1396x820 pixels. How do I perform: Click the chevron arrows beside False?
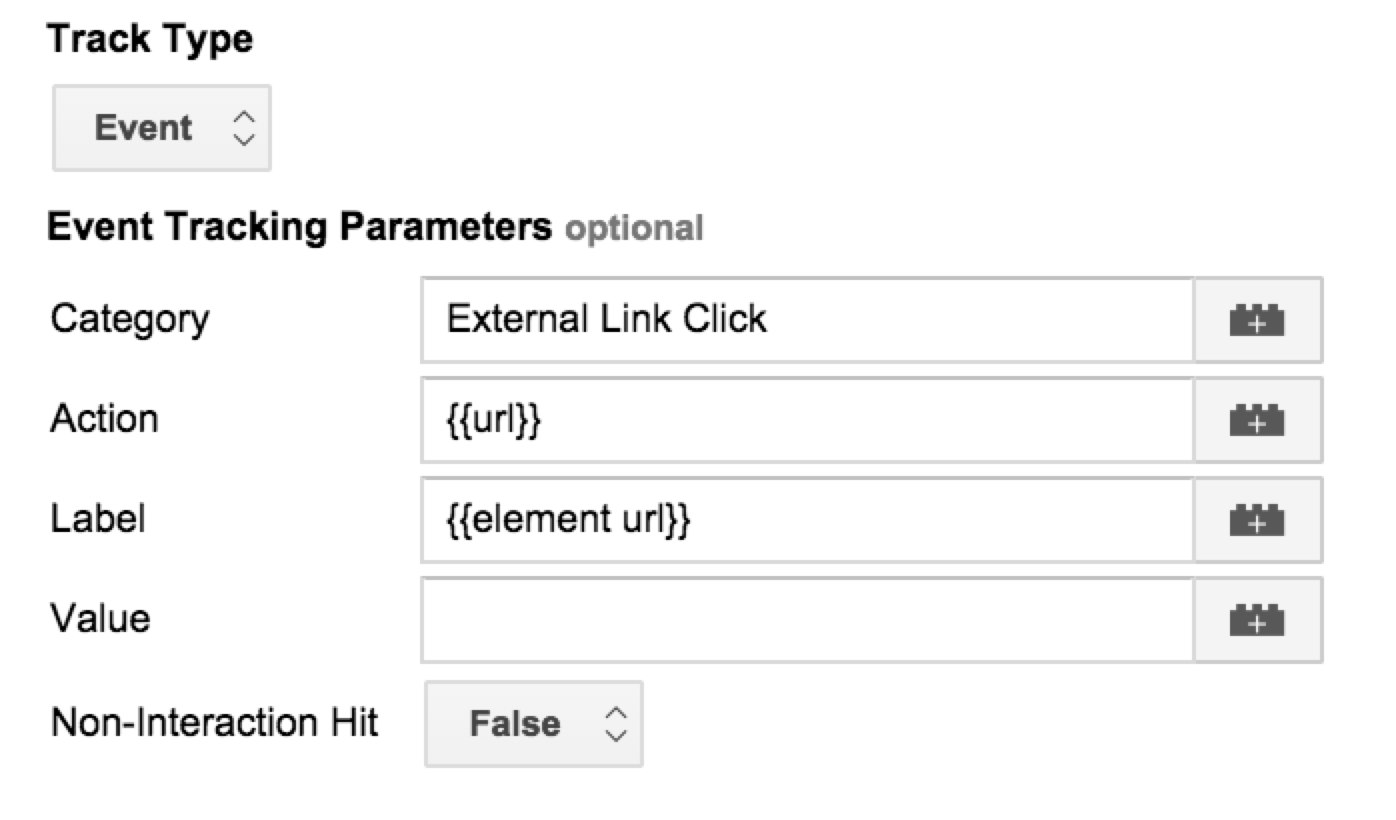pyautogui.click(x=616, y=724)
